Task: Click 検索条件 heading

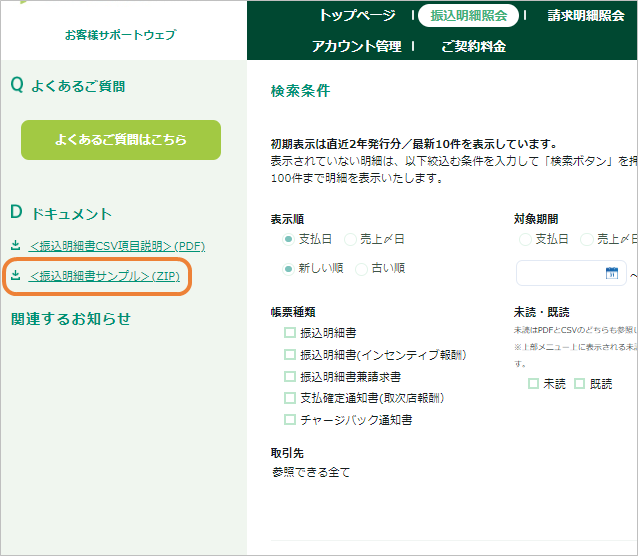Action: point(300,90)
